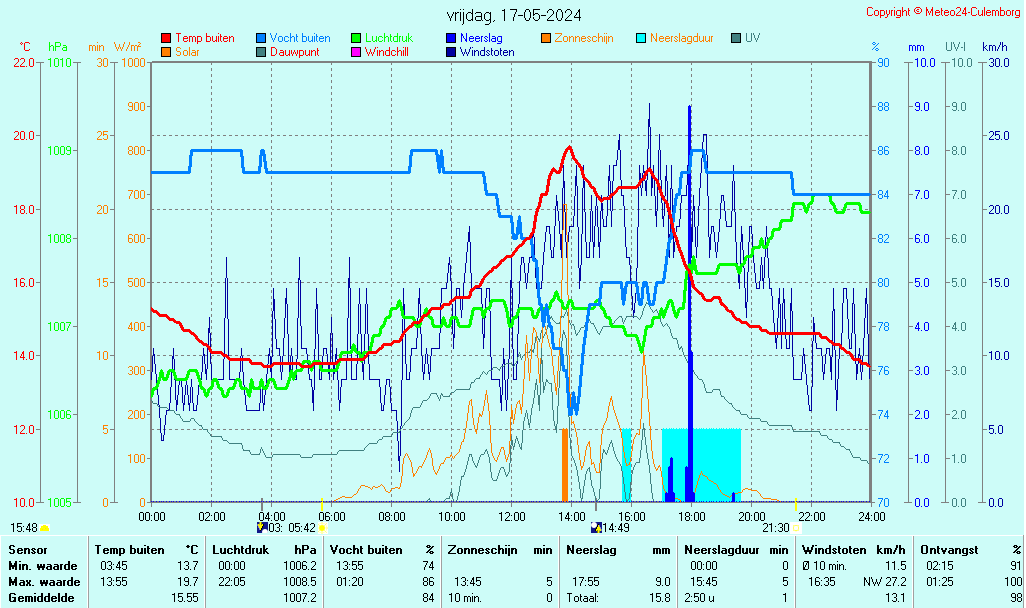This screenshot has width=1026, height=608.
Task: Click the red Temp buiten legend swatch
Action: pyautogui.click(x=166, y=38)
